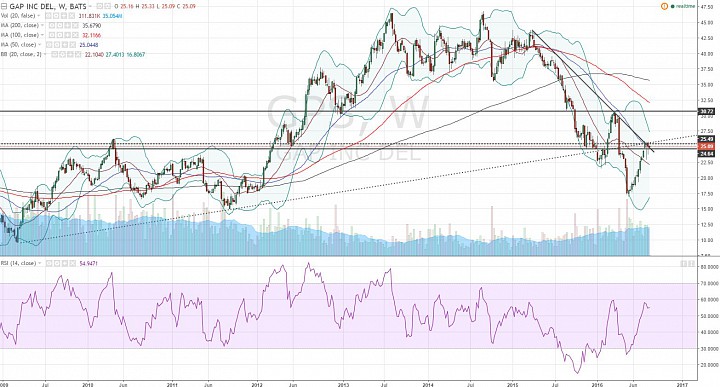Click the RSI value 54.9471
720x387 pixels.
coord(89,263)
